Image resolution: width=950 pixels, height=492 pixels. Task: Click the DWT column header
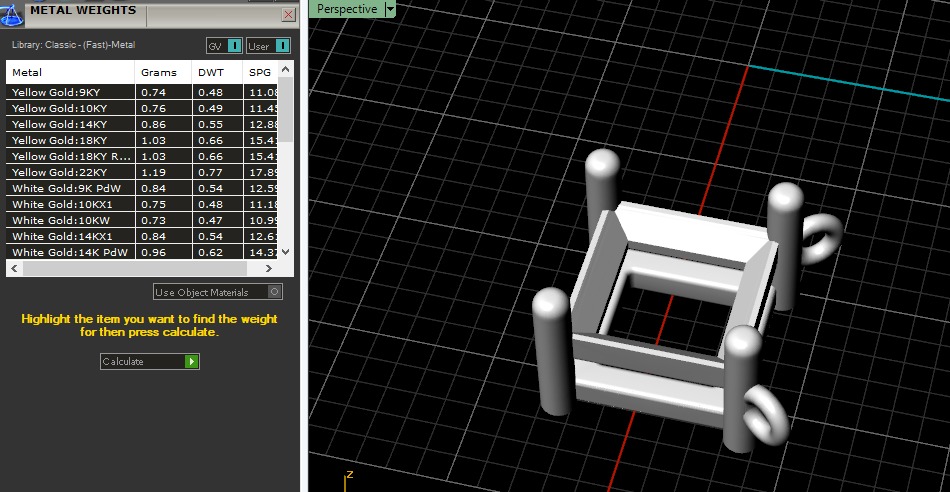coord(217,72)
